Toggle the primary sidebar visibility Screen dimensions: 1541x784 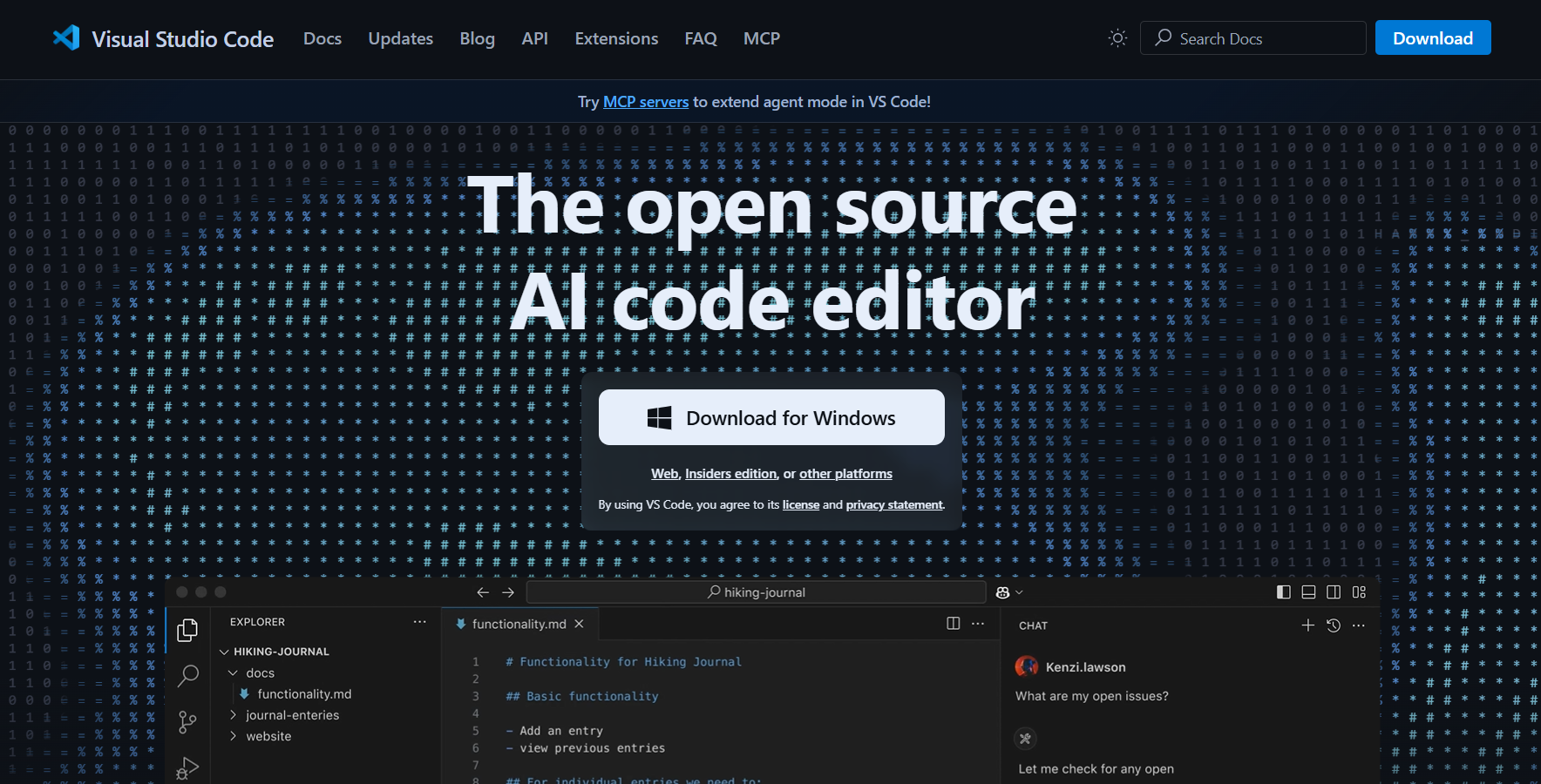tap(1283, 591)
